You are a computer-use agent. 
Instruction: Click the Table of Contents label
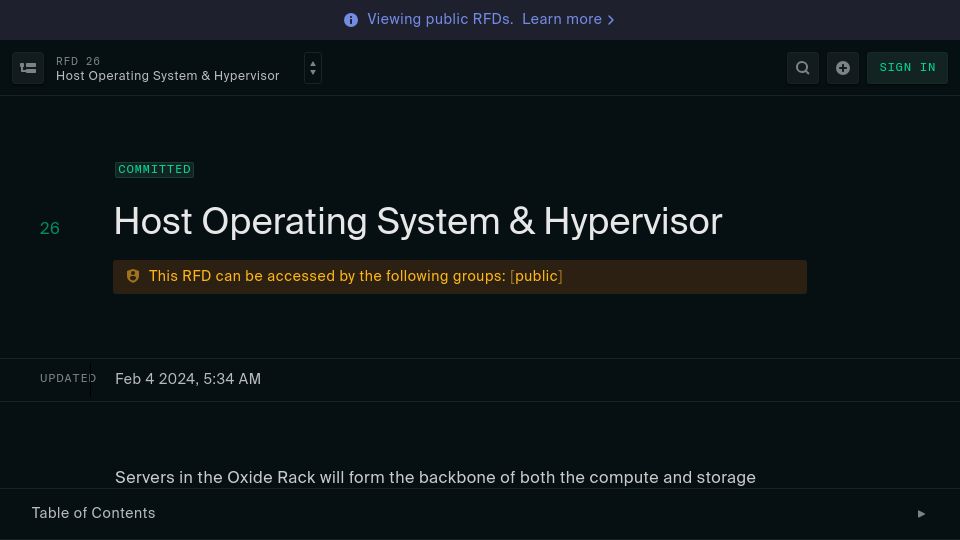point(94,513)
